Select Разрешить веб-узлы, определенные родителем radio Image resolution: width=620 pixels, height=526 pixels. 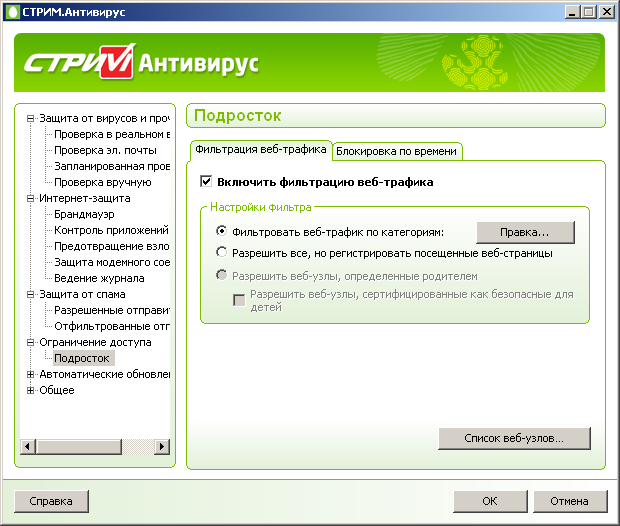tap(221, 275)
